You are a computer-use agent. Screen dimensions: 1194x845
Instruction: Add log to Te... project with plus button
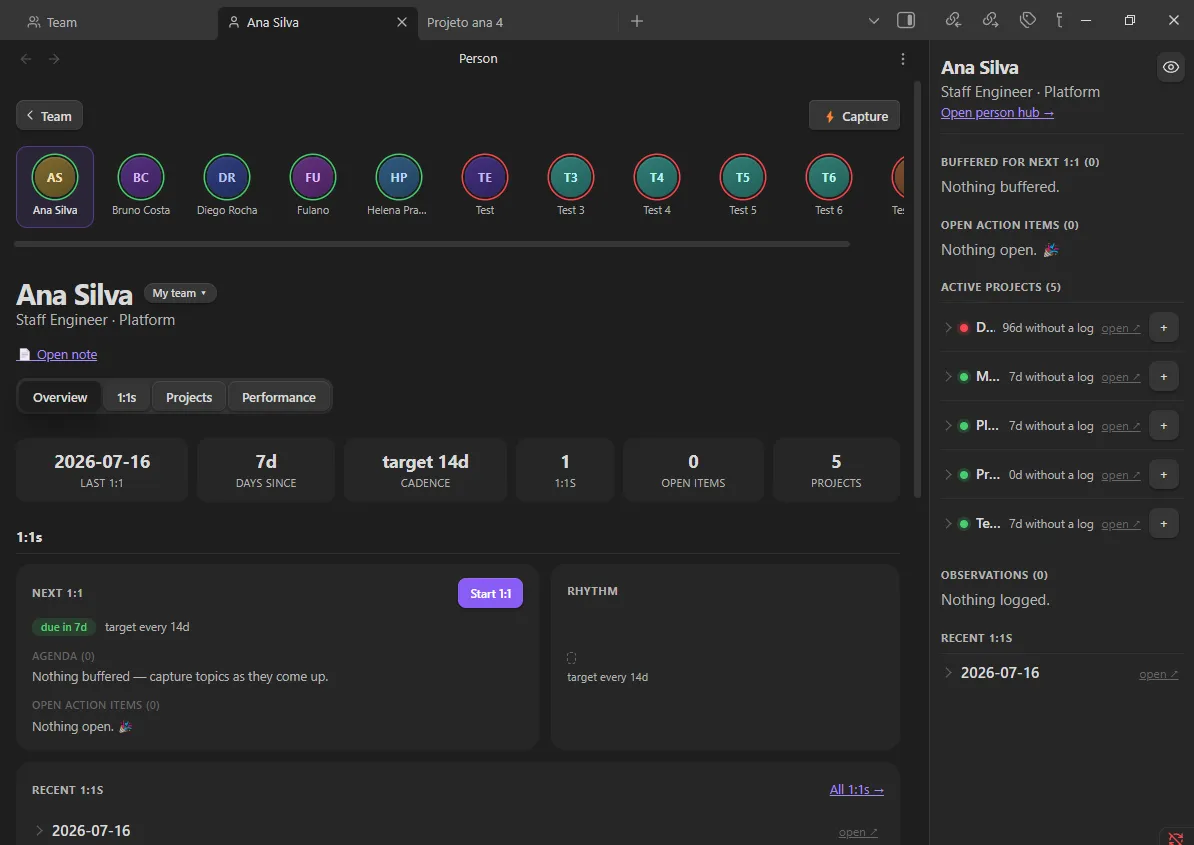[x=1164, y=524]
